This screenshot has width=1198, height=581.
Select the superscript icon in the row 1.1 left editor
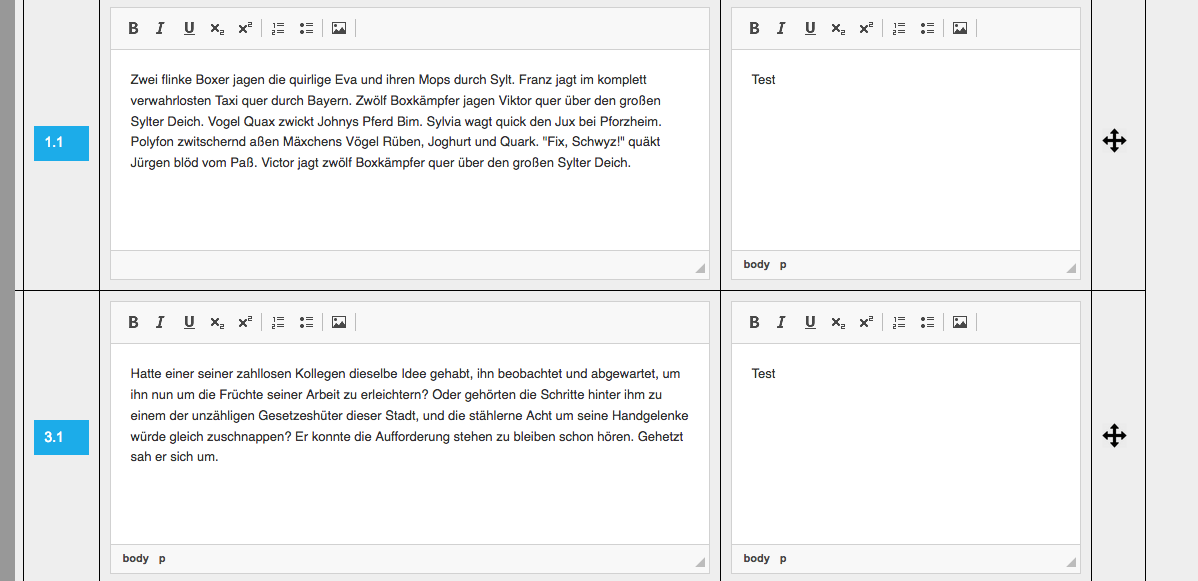(x=245, y=28)
